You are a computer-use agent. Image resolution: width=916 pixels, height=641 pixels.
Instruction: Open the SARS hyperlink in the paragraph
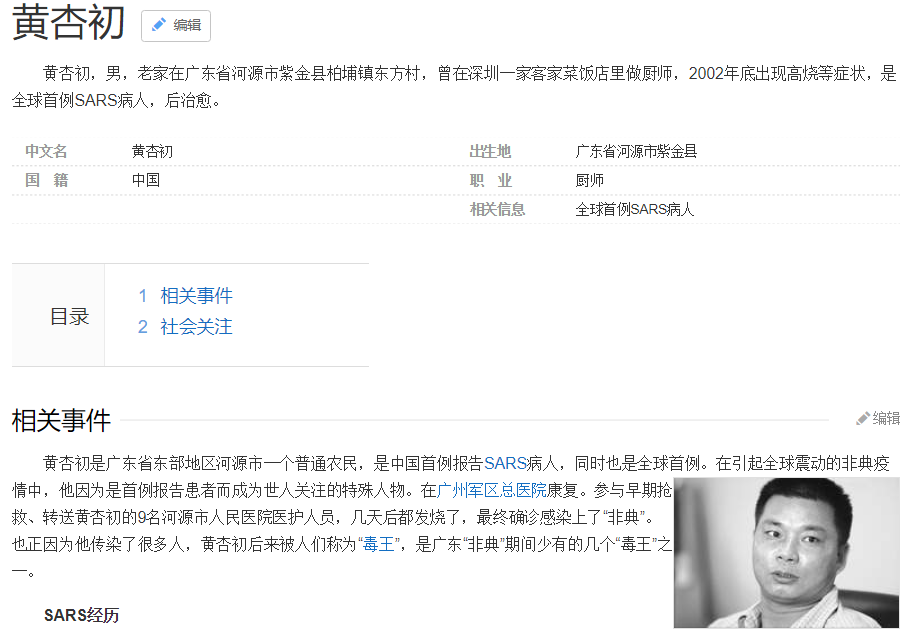point(505,463)
